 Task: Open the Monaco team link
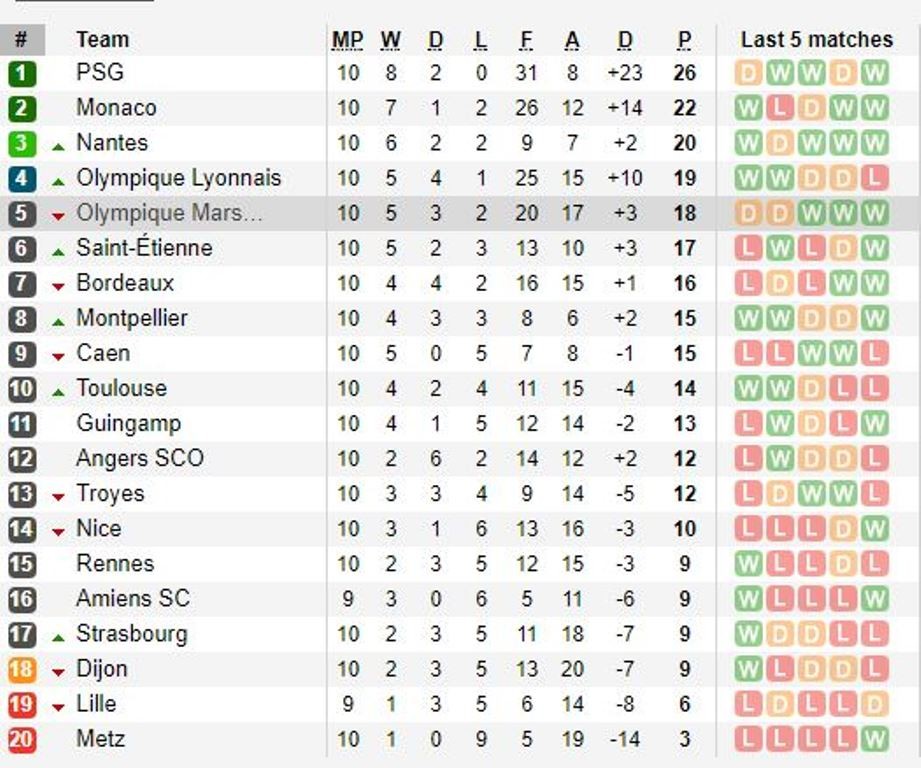pos(116,108)
